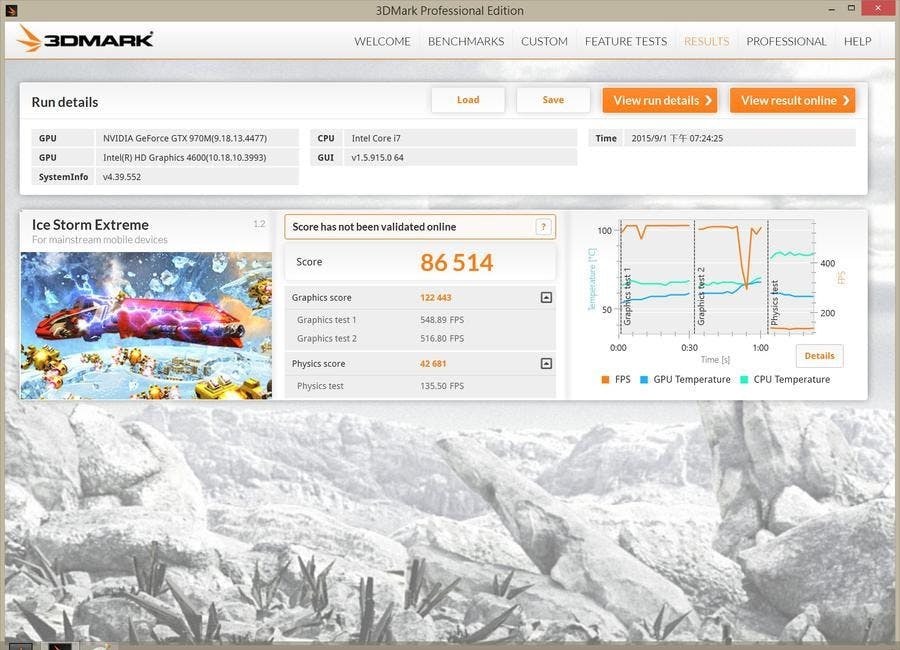Click the 3DMark logo in the header
Image resolution: width=900 pixels, height=650 pixels.
pyautogui.click(x=85, y=40)
